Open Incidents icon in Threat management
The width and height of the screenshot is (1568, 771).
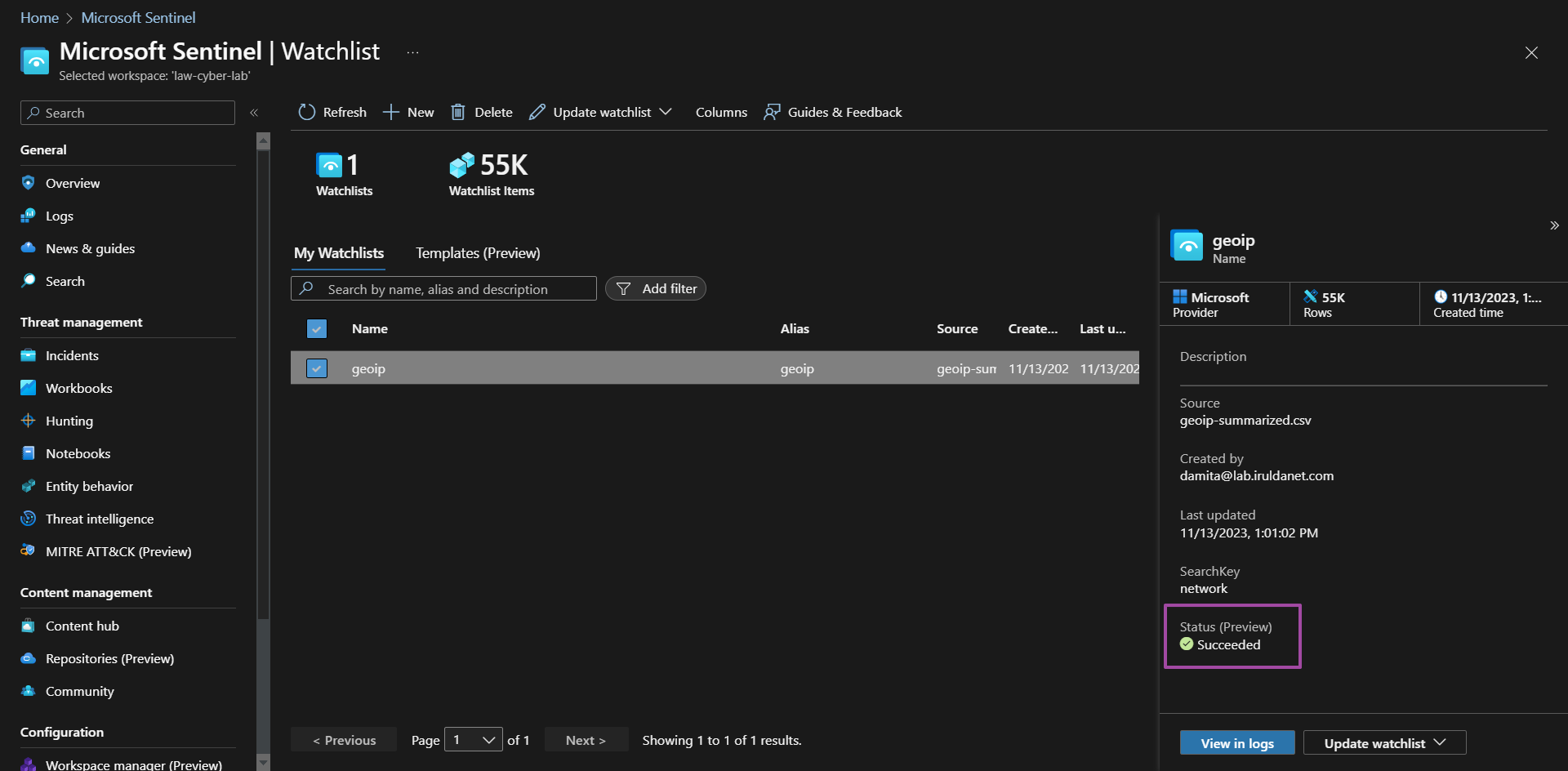click(29, 355)
